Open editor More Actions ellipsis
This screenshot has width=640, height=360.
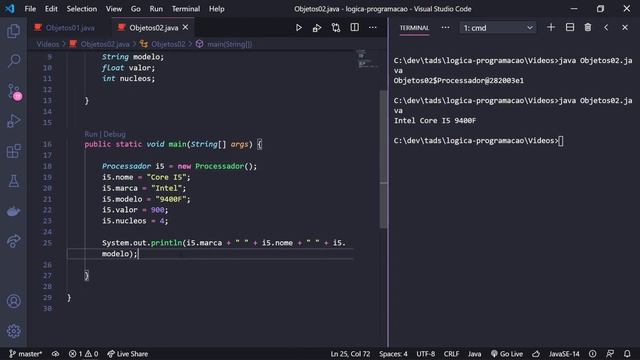373,28
